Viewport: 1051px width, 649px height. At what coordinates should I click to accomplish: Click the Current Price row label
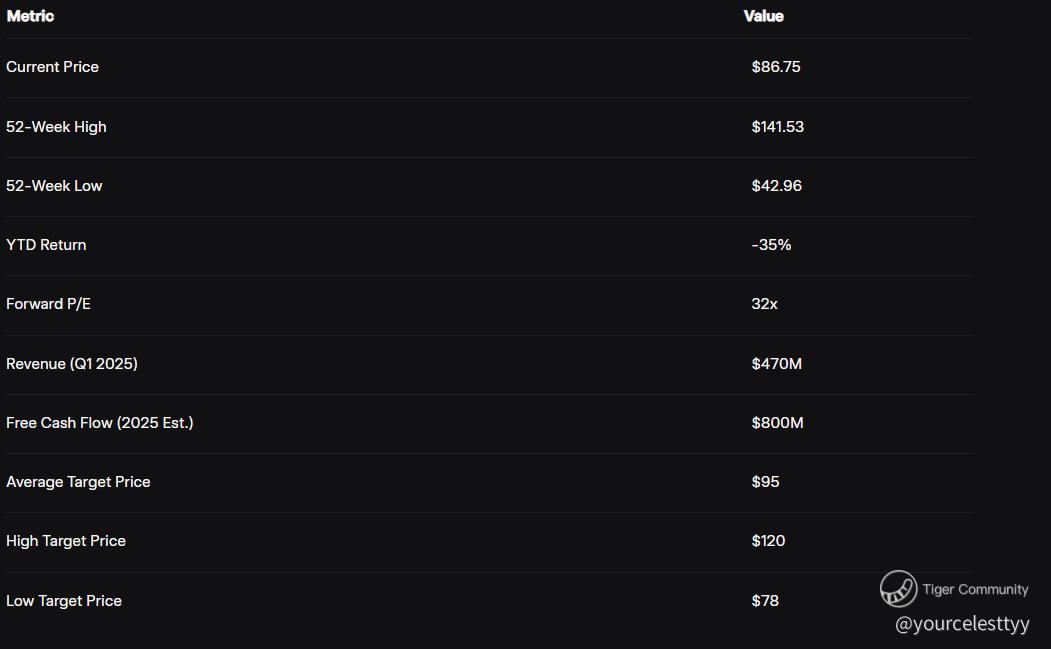point(52,67)
